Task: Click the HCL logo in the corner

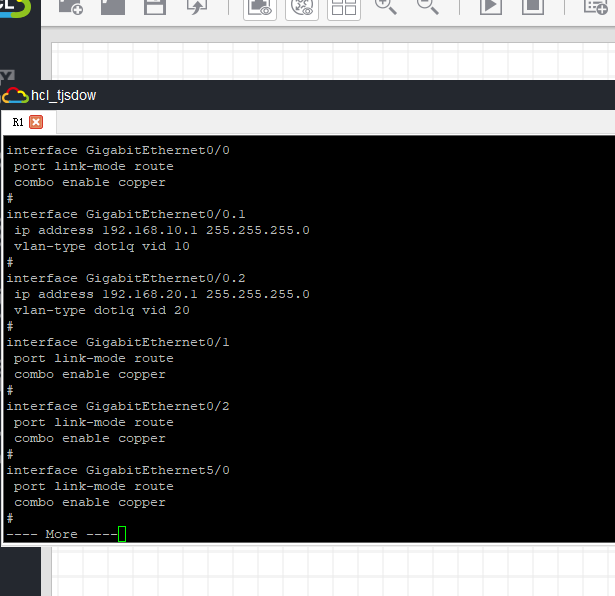Action: point(16,9)
